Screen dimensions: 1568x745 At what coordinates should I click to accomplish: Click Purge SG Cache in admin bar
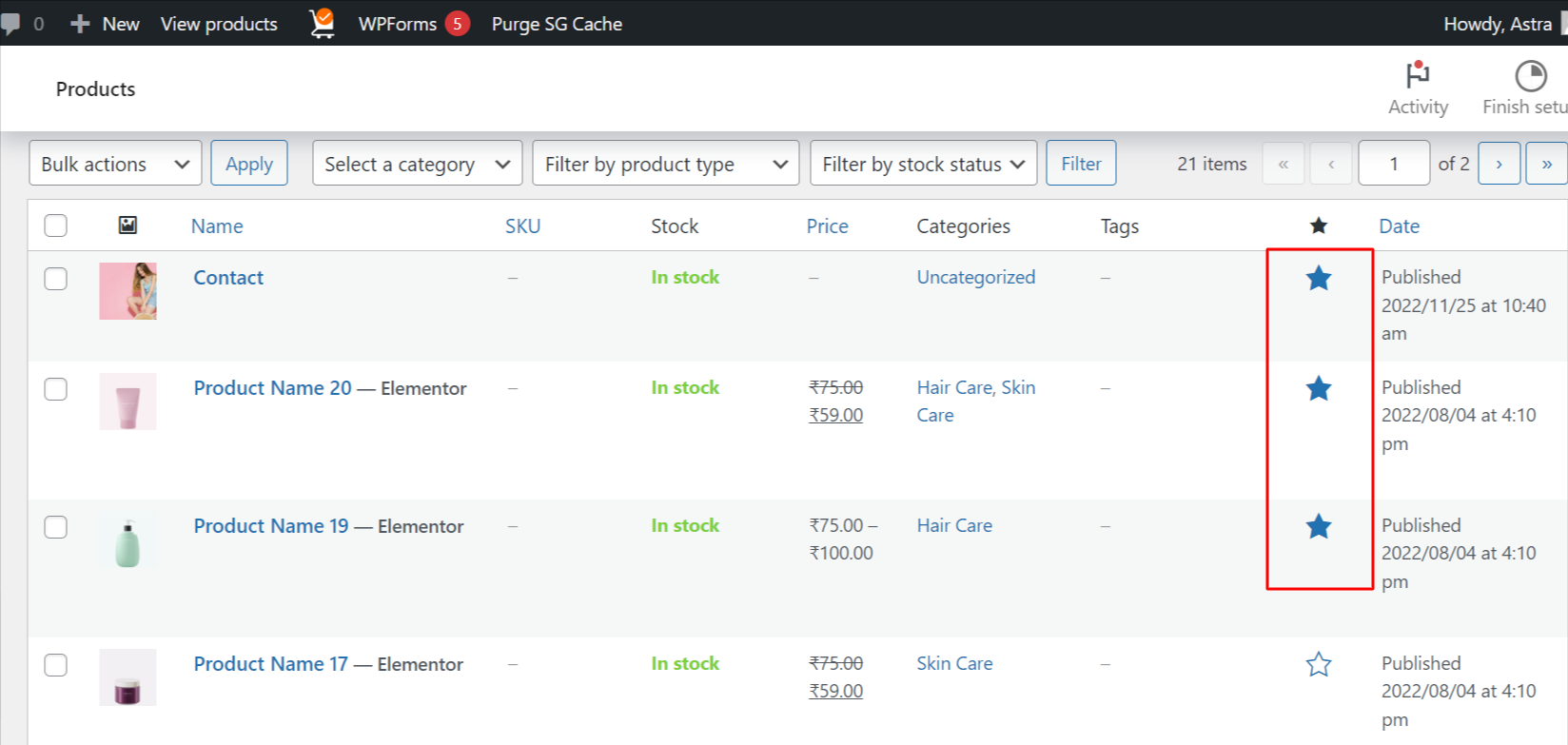pyautogui.click(x=557, y=24)
